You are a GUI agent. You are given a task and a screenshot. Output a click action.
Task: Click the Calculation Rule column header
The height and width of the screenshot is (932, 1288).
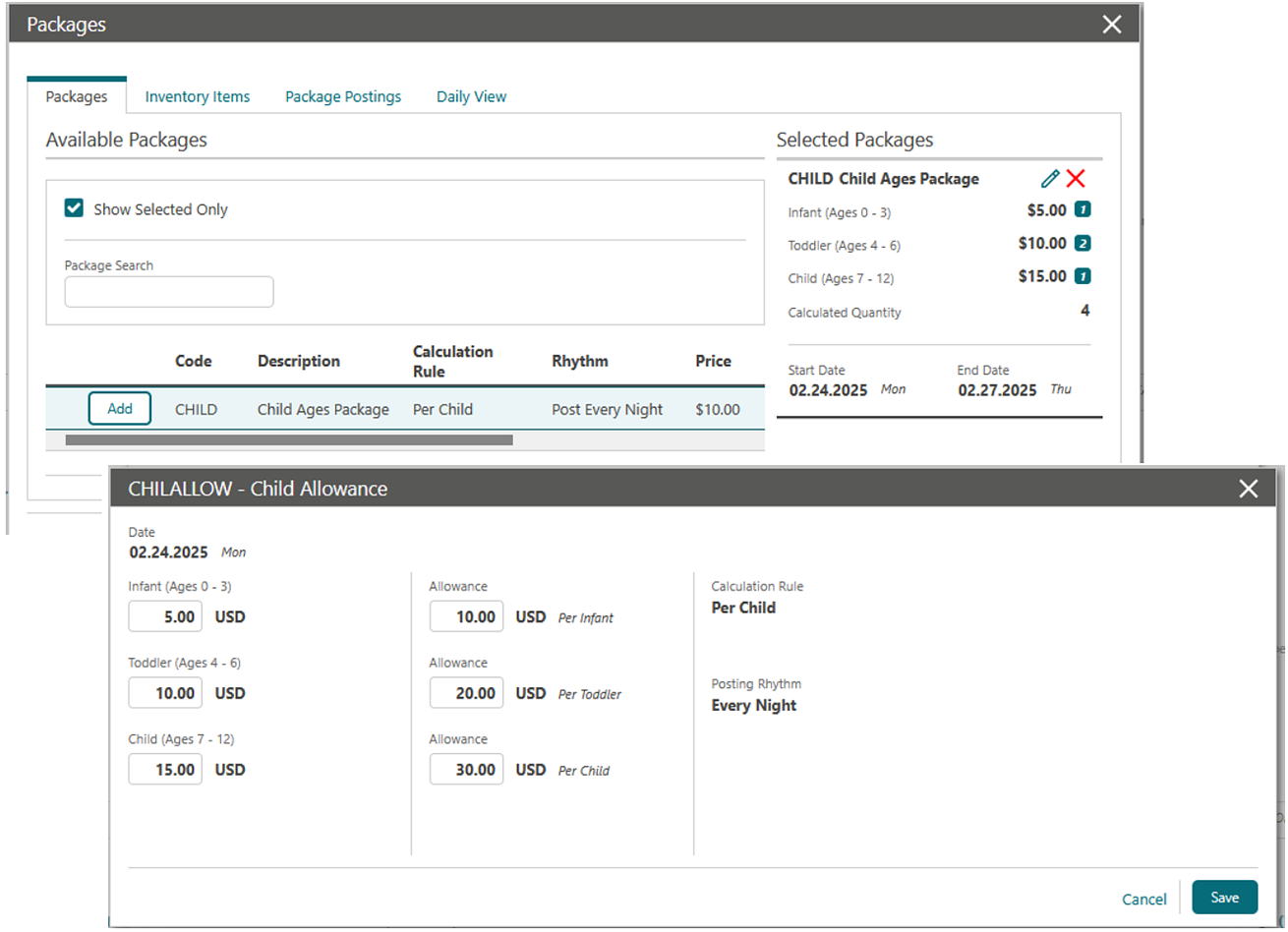[x=453, y=361]
